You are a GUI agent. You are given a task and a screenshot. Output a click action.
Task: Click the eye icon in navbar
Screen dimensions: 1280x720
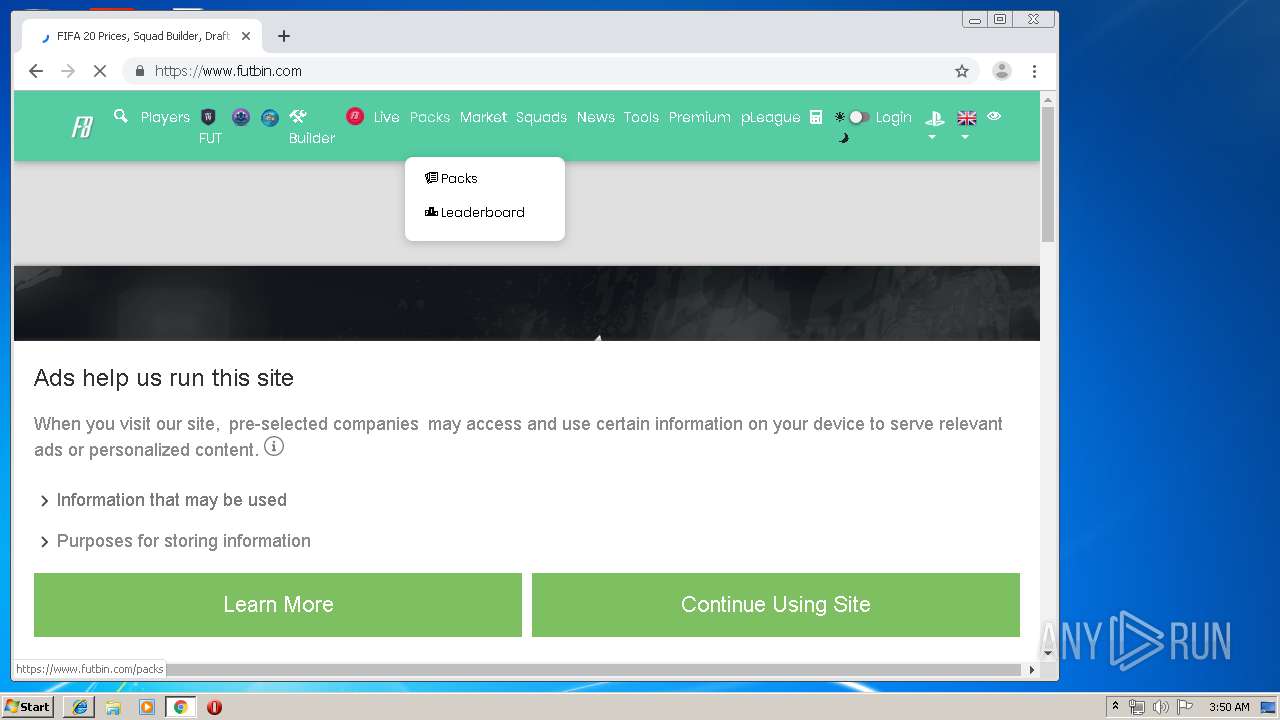click(994, 116)
